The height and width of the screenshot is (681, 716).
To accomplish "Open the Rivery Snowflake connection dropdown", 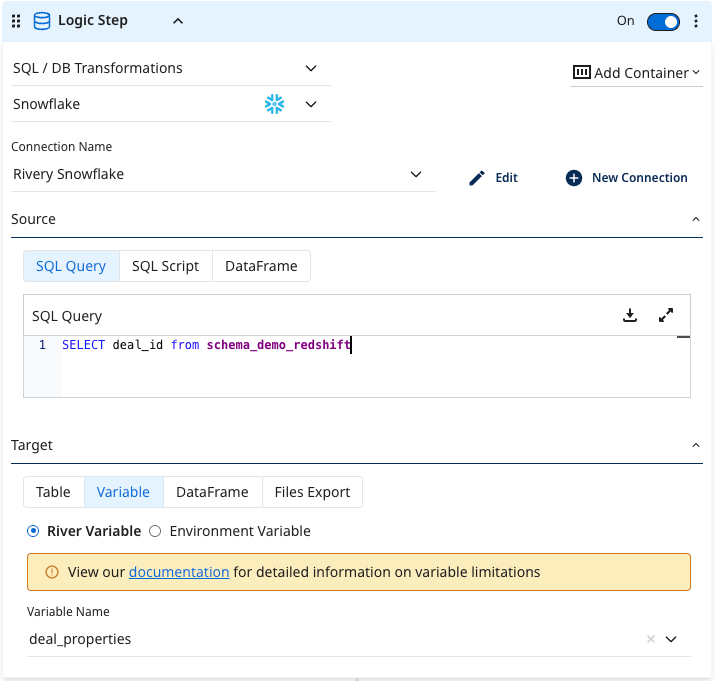I will pyautogui.click(x=416, y=175).
